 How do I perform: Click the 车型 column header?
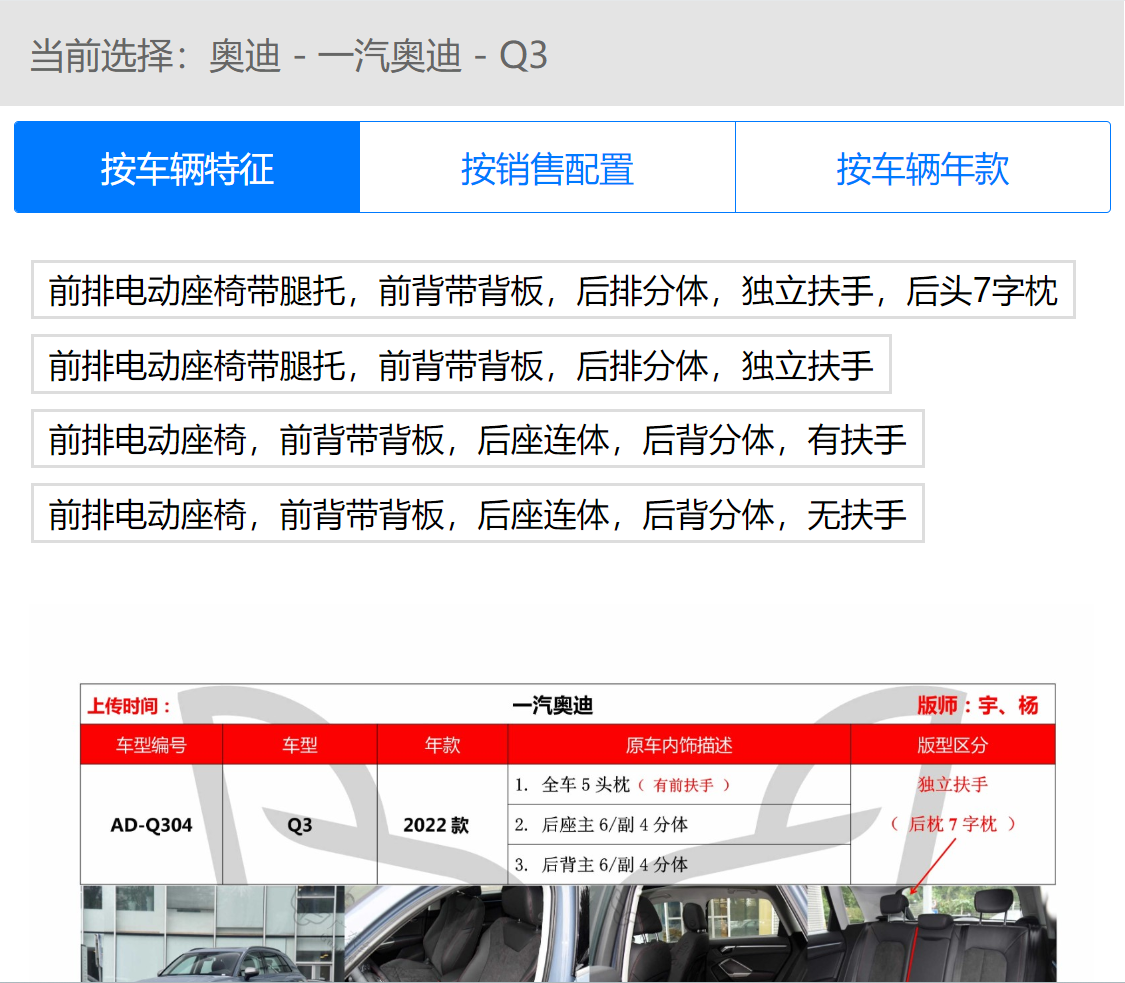(300, 745)
